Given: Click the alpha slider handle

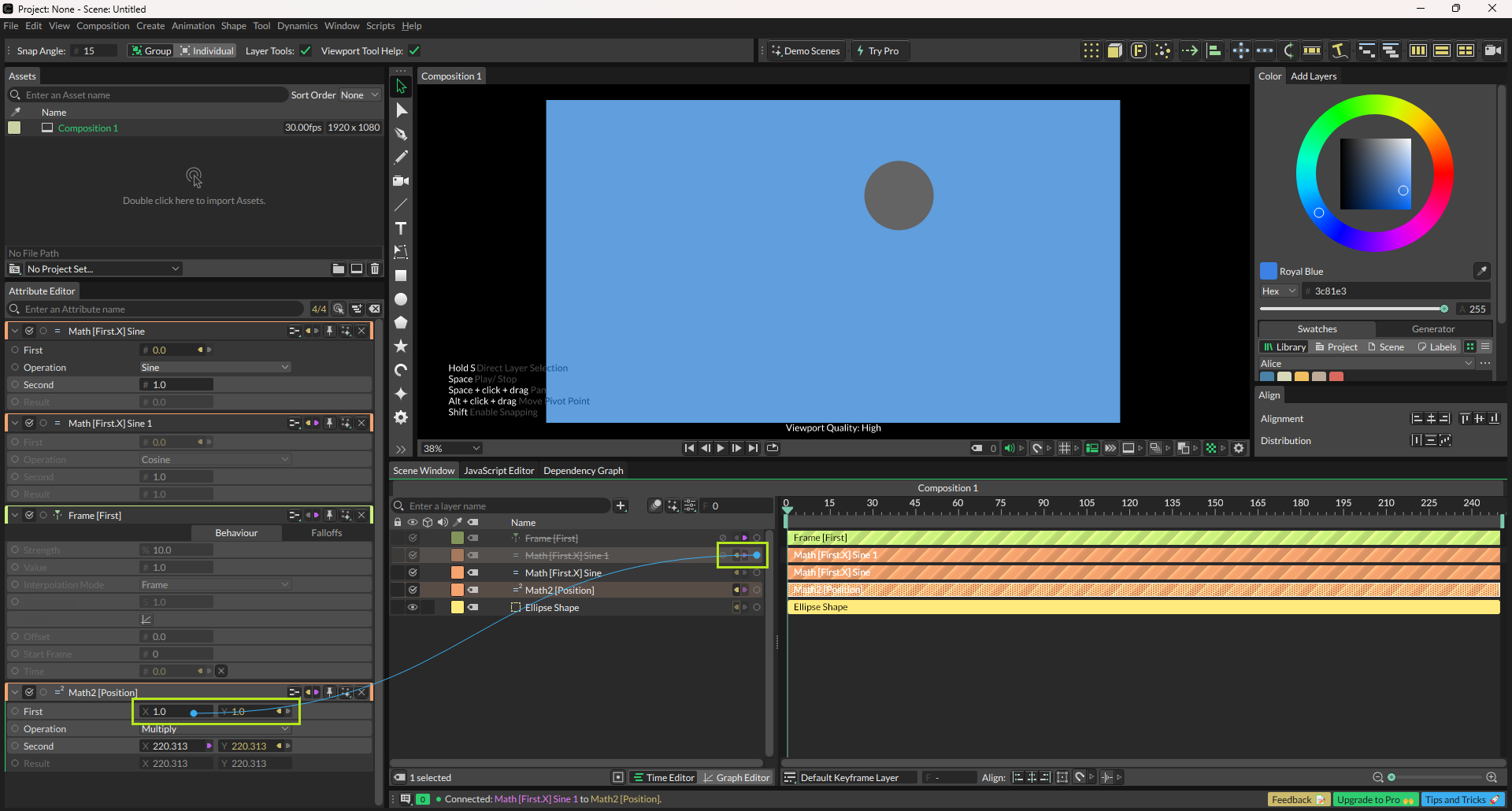Looking at the screenshot, I should coord(1444,309).
